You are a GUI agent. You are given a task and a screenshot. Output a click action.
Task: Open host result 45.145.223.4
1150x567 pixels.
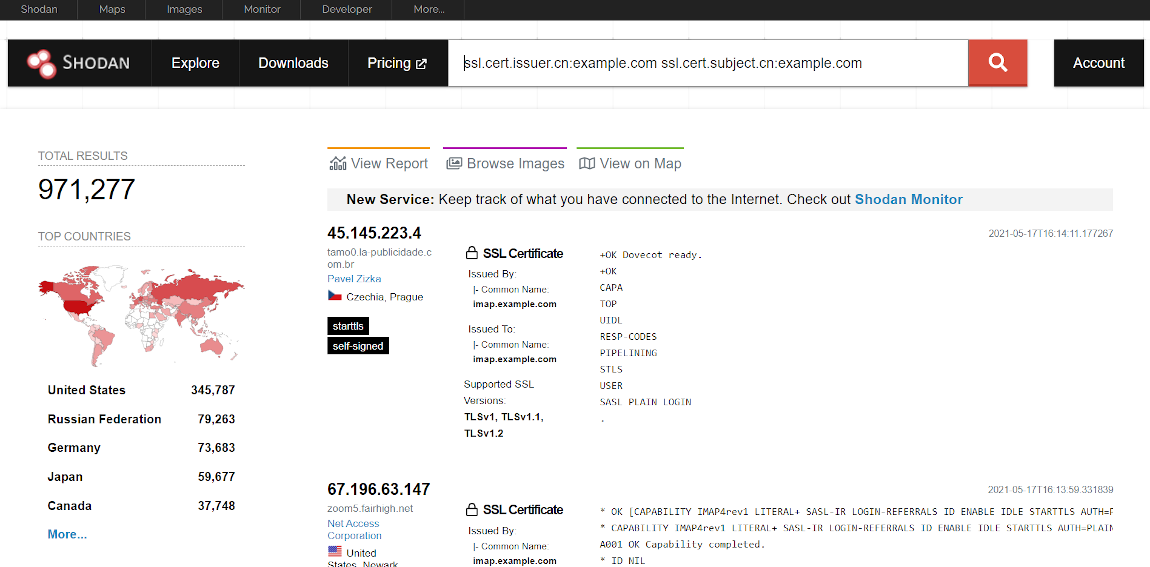[374, 234]
